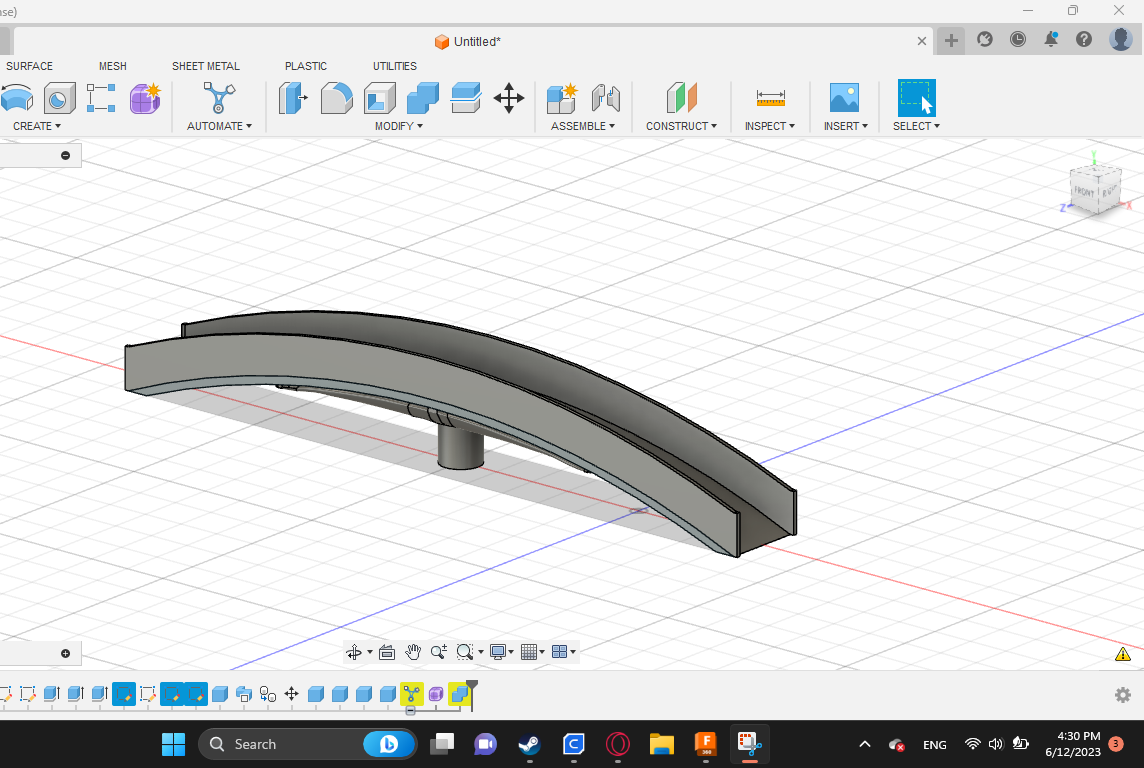Viewport: 1144px width, 768px height.
Task: Open the Automated Modeling tool
Action: click(x=219, y=98)
